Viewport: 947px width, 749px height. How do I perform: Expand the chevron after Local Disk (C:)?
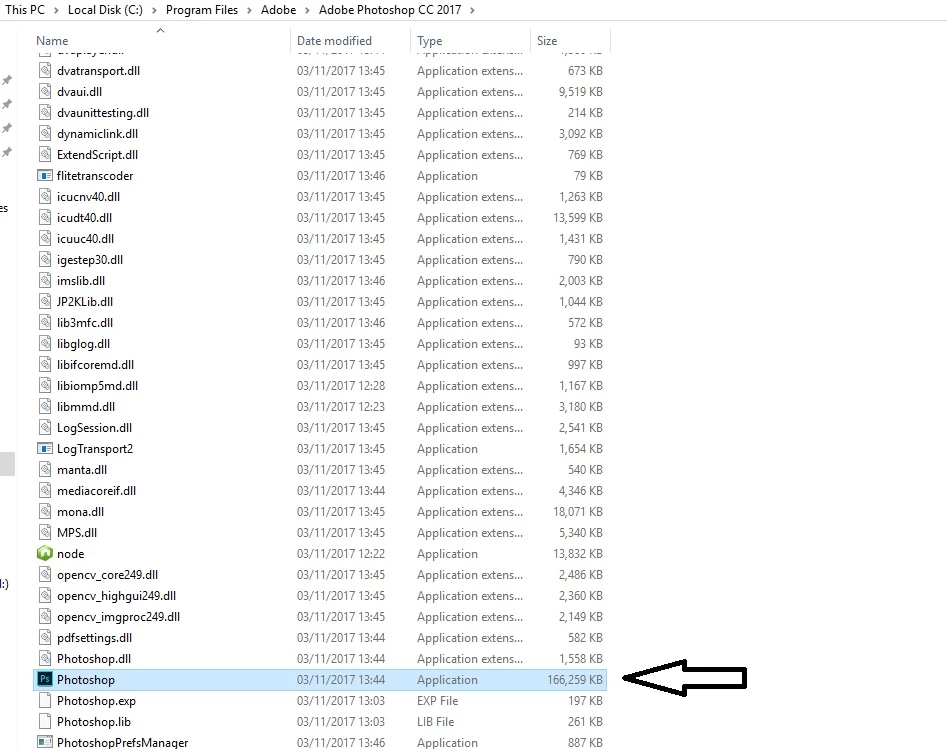click(x=154, y=10)
